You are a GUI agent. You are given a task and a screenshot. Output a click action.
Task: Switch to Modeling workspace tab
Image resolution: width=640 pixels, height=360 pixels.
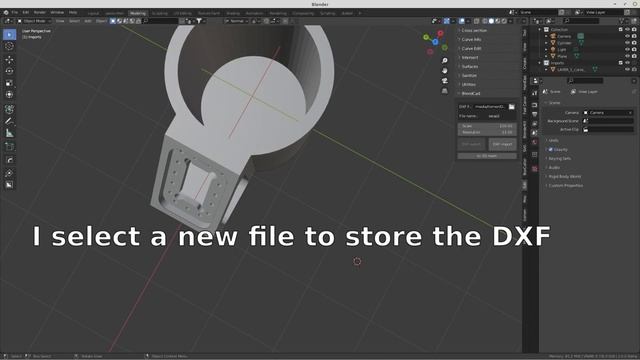[x=138, y=13]
